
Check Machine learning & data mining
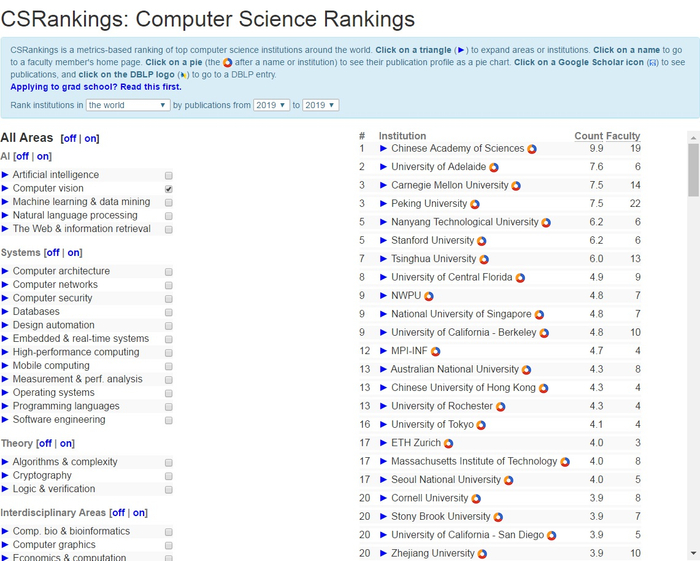pyautogui.click(x=169, y=203)
